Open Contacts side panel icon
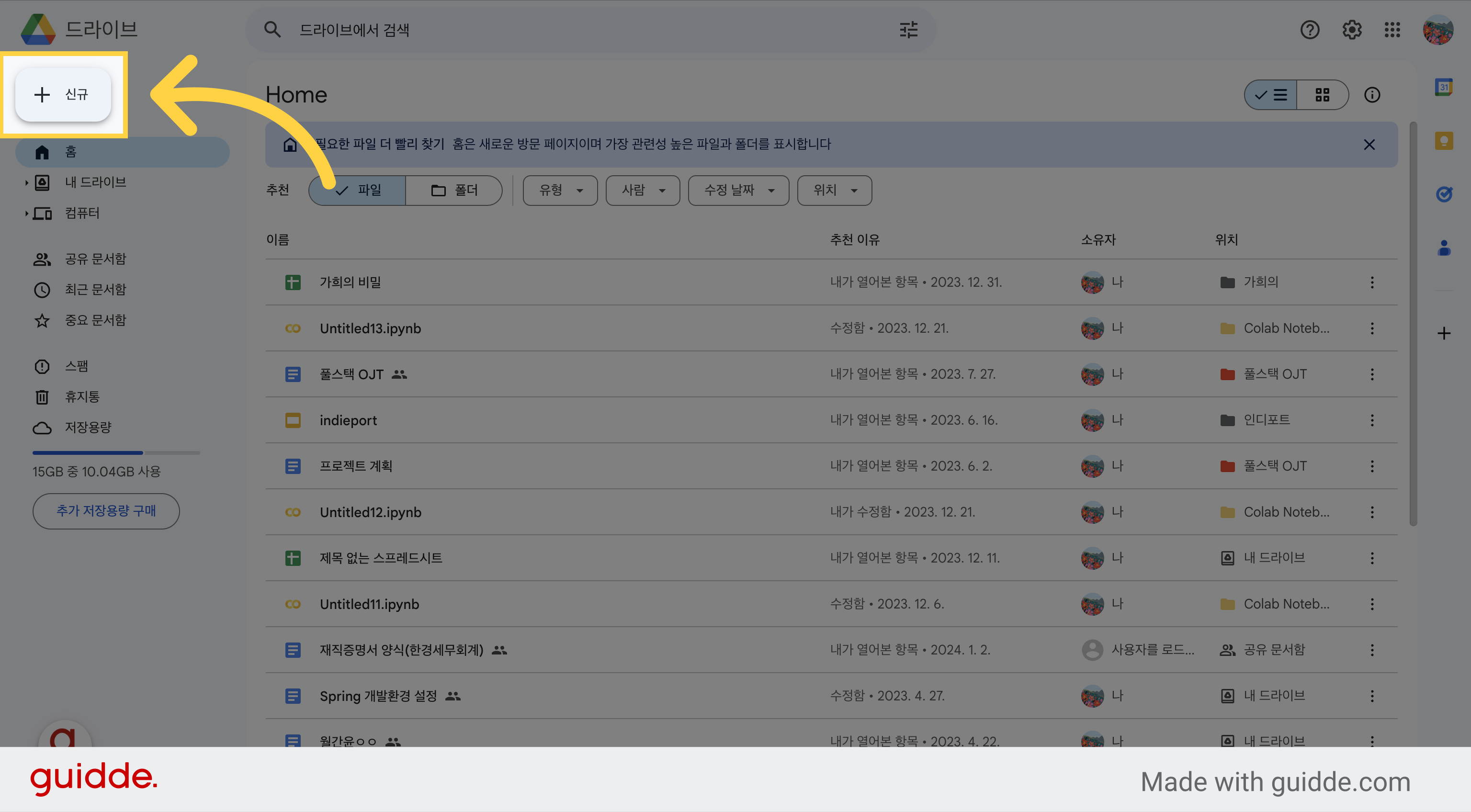Image resolution: width=1471 pixels, height=812 pixels. coord(1444,248)
